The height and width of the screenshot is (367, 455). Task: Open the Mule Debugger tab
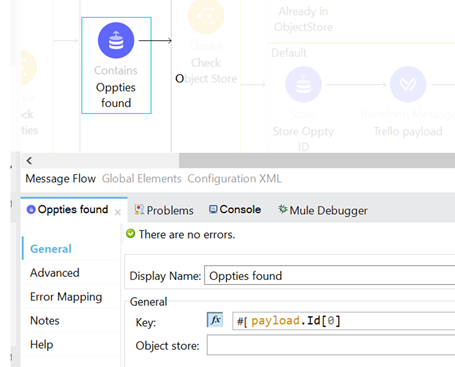(323, 210)
